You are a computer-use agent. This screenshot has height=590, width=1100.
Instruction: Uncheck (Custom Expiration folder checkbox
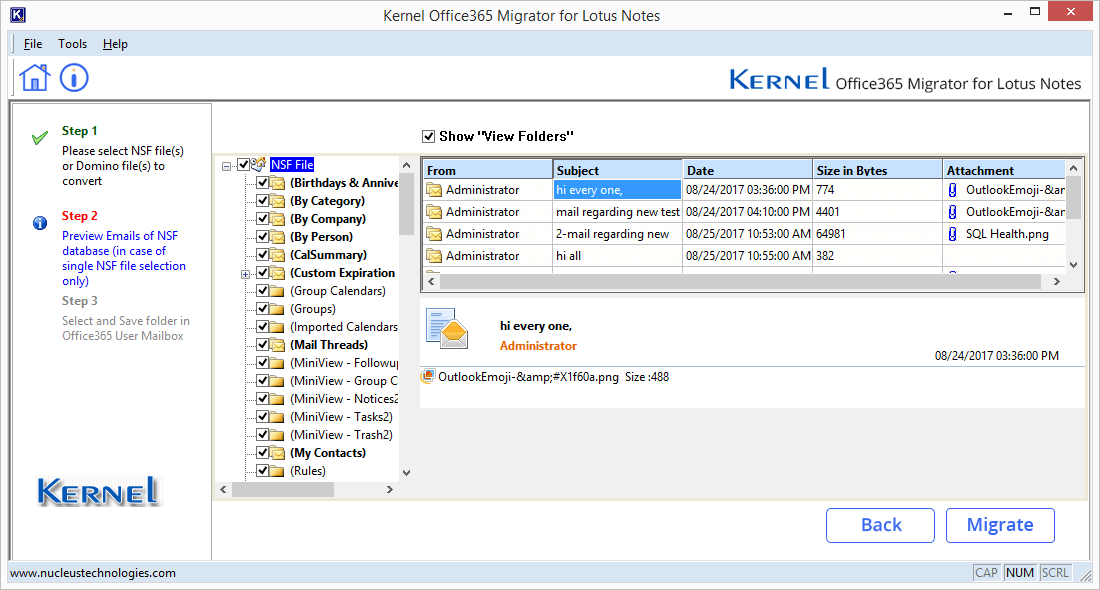point(262,272)
